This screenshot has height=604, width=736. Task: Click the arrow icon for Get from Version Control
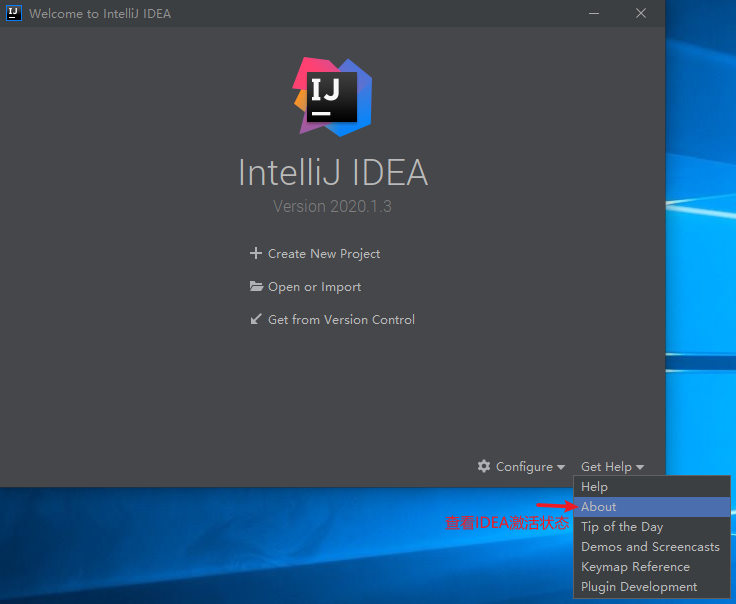click(x=256, y=320)
